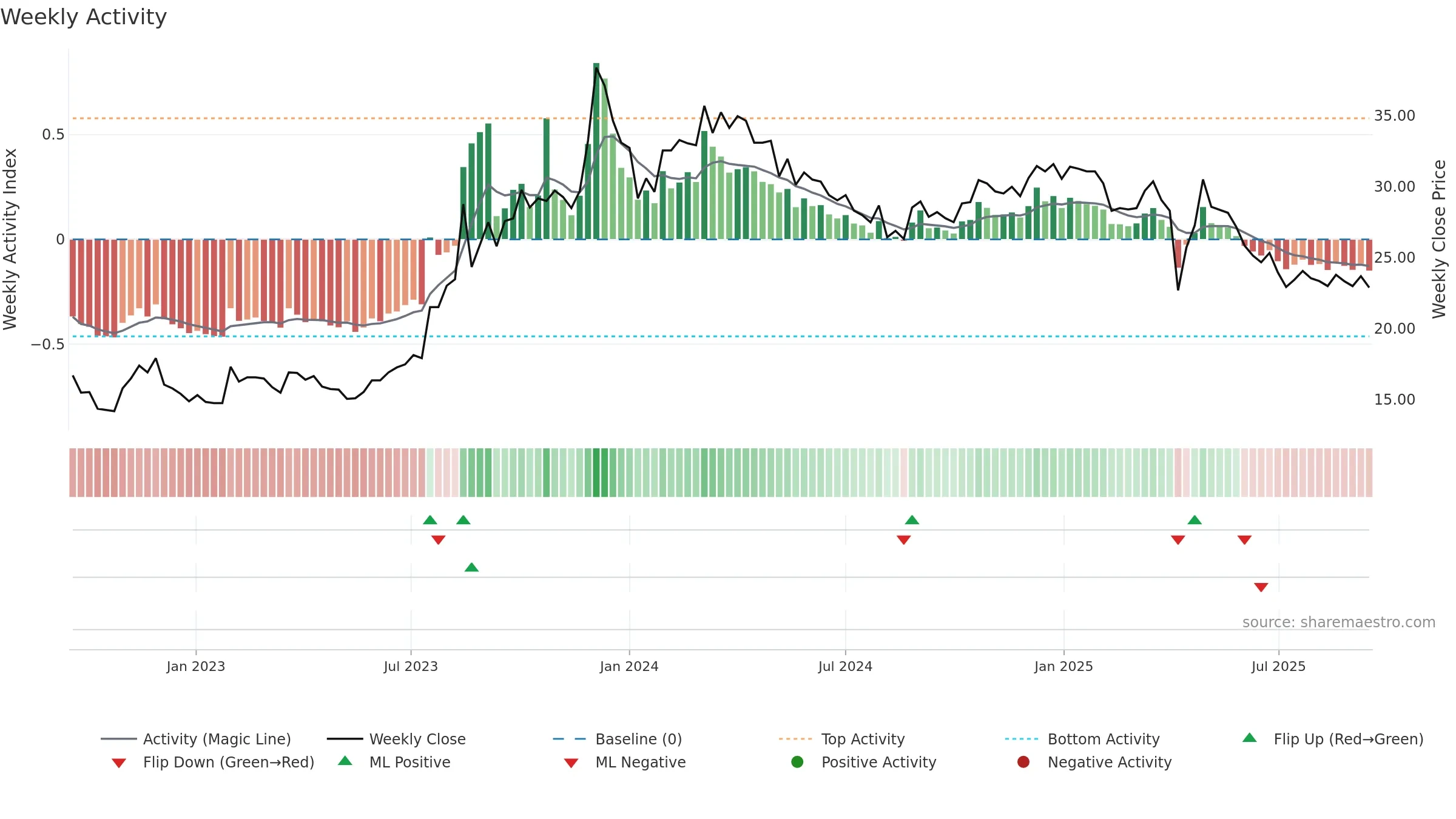Click the 35.00 price axis label
This screenshot has width=1456, height=819.
[x=1395, y=116]
